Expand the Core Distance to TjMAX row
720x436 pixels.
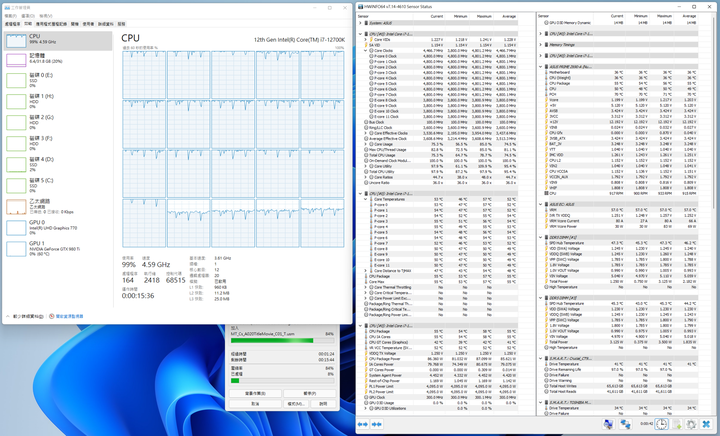(x=366, y=271)
